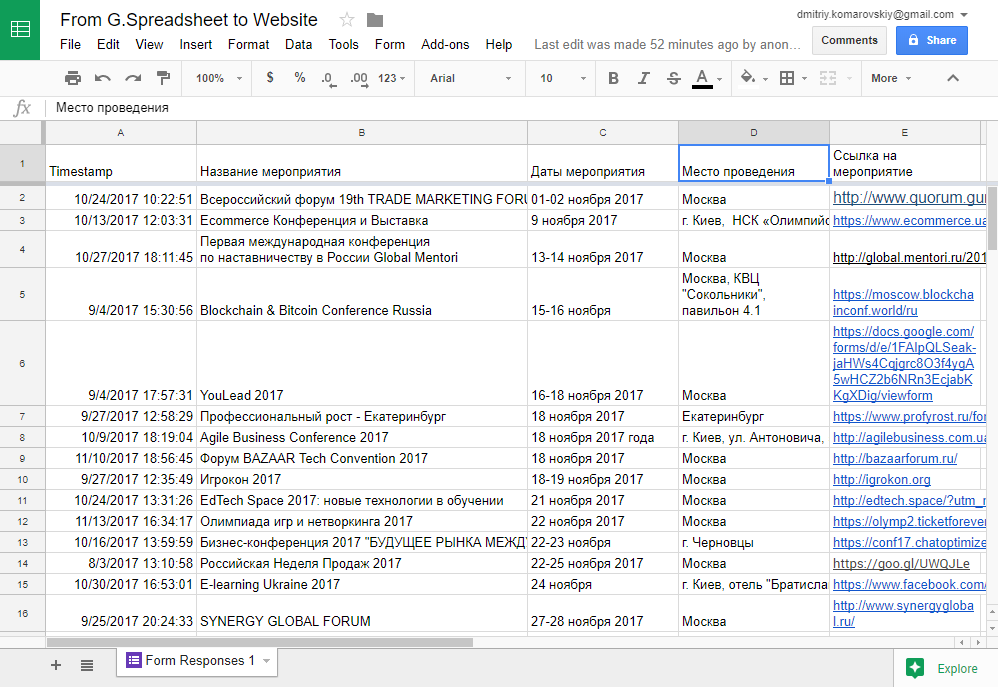Apply strikethrough formatting
998x687 pixels.
673,78
